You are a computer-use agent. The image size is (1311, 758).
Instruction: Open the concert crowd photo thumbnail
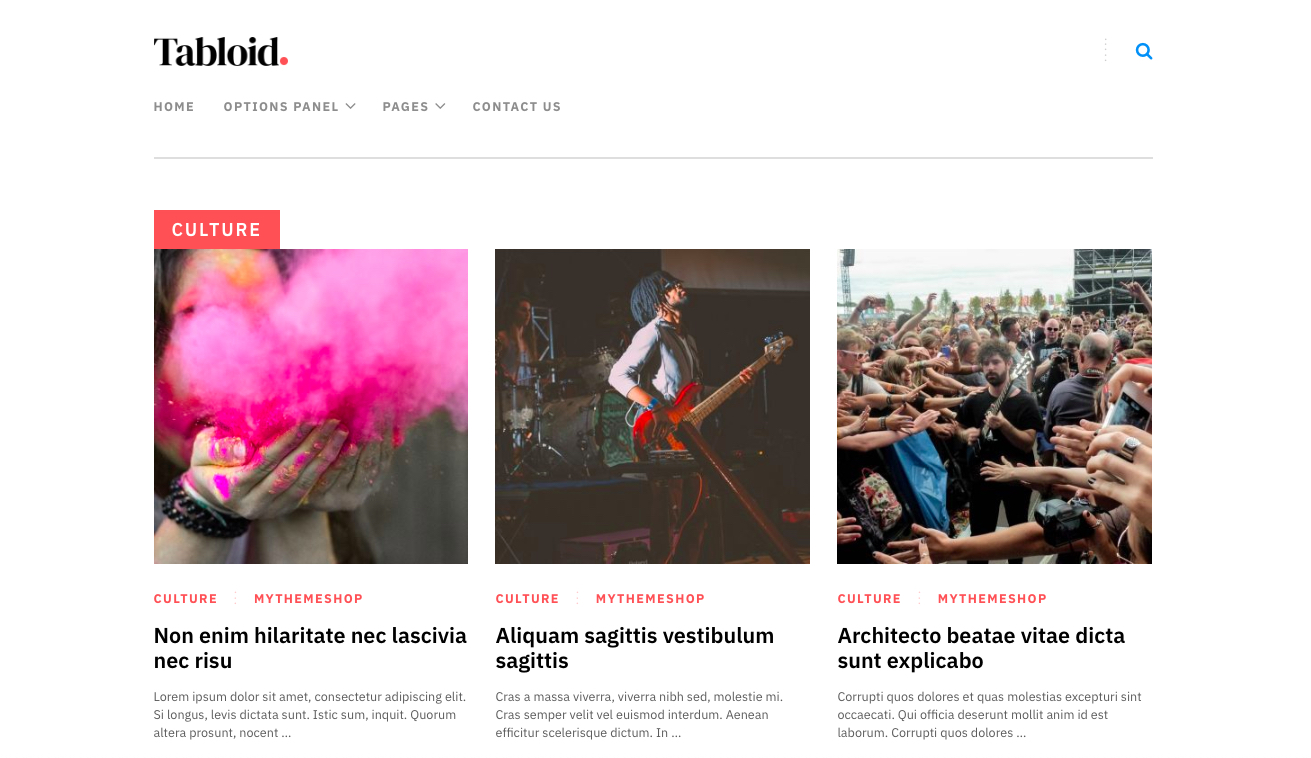coord(994,406)
